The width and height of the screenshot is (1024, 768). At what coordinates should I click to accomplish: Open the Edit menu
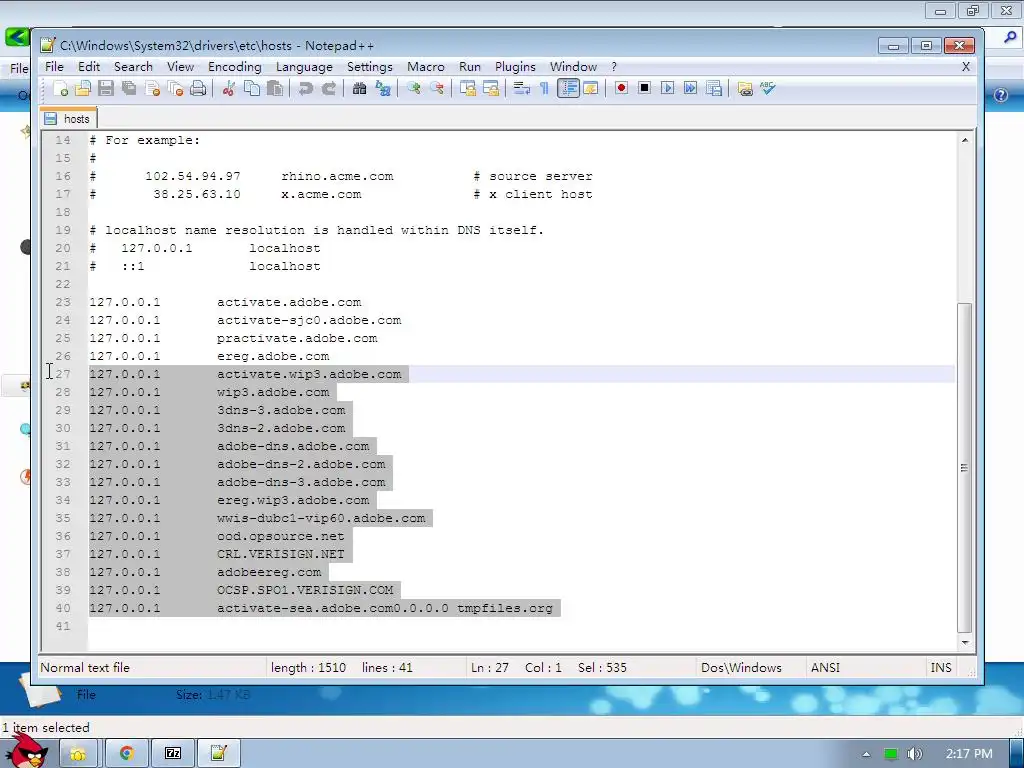click(89, 67)
